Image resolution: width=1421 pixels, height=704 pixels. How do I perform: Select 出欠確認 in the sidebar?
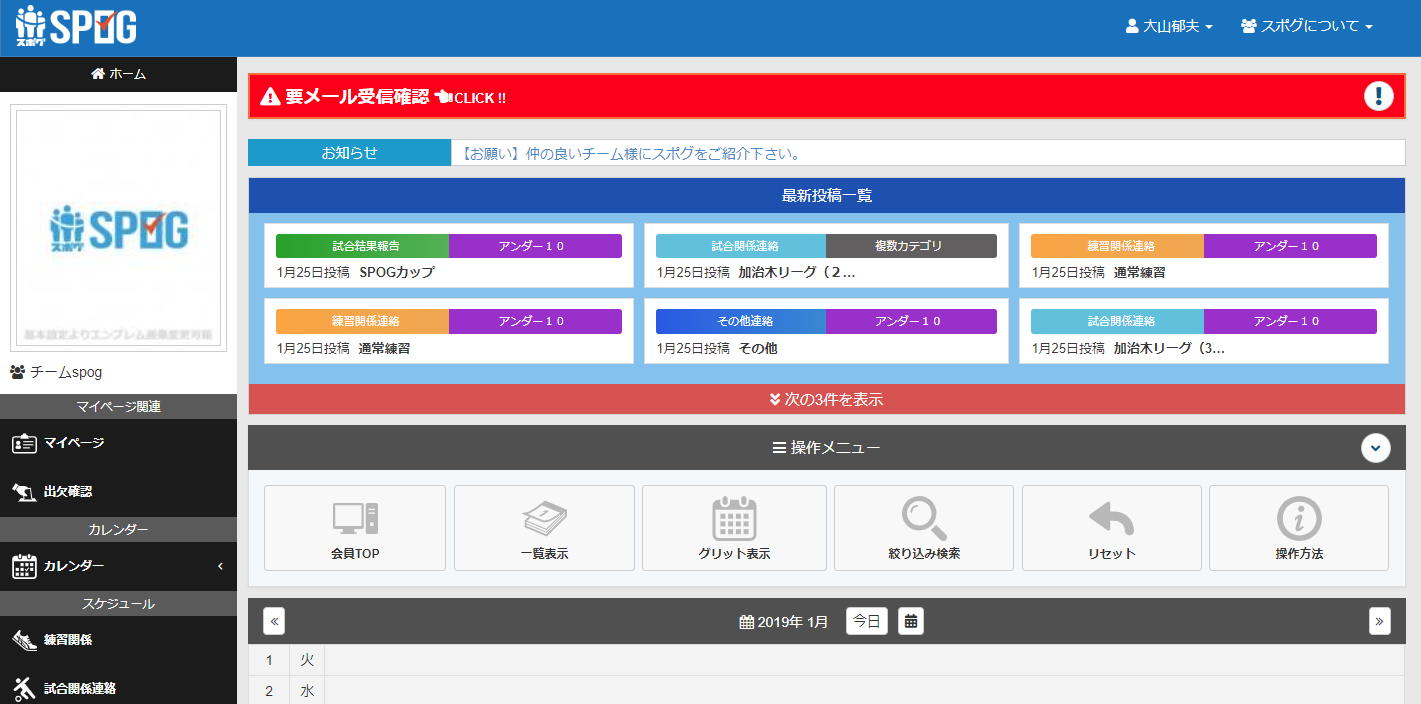(67, 492)
